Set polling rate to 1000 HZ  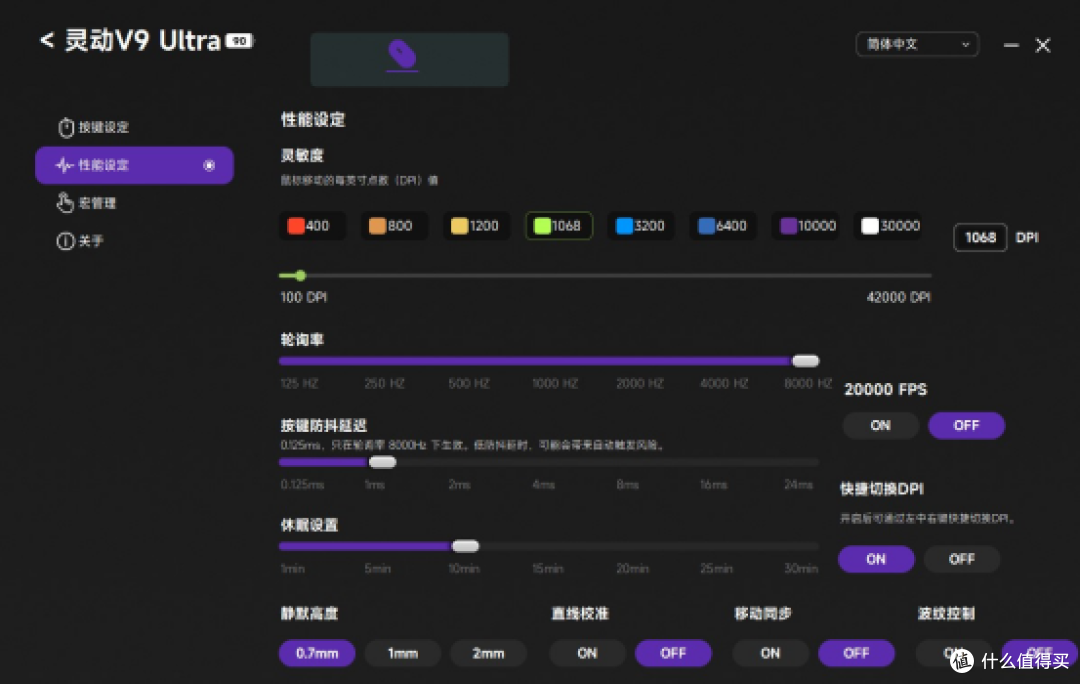click(554, 383)
